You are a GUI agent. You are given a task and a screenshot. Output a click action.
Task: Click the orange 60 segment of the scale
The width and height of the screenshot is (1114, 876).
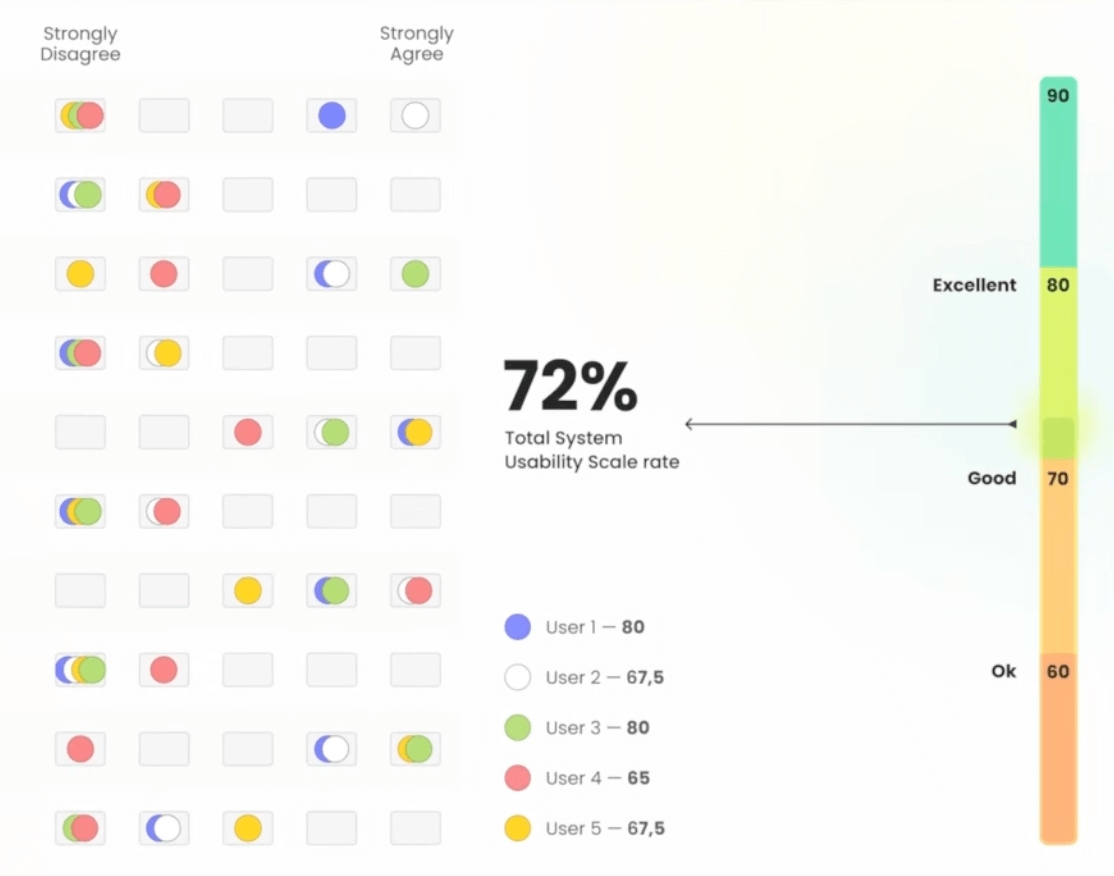click(1058, 750)
